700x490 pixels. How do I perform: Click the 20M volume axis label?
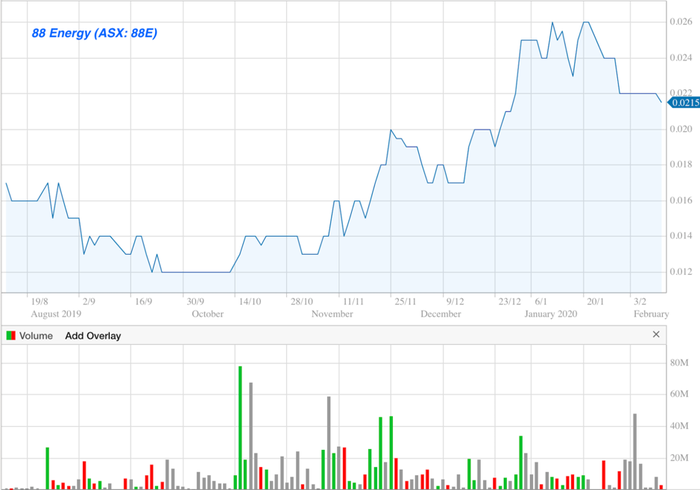[679, 458]
